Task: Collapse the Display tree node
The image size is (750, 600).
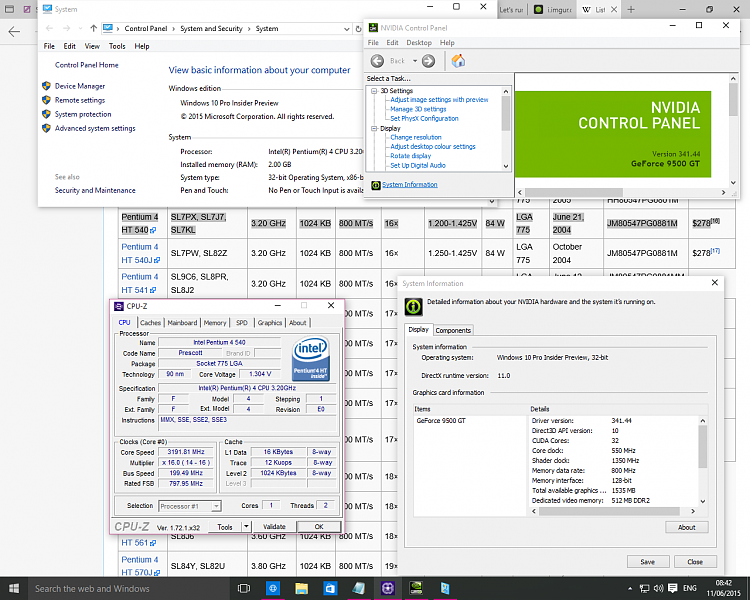Action: coord(374,129)
